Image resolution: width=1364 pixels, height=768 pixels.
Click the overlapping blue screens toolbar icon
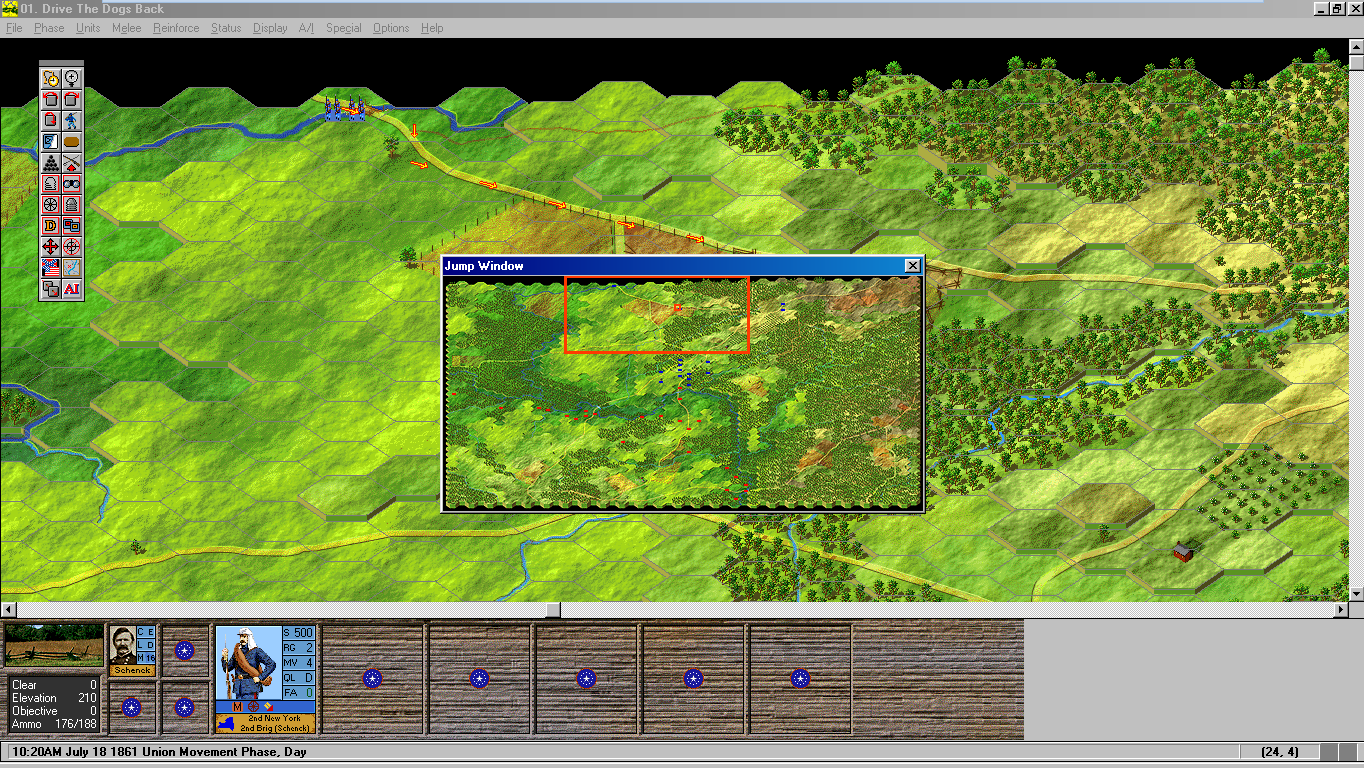[x=72, y=225]
